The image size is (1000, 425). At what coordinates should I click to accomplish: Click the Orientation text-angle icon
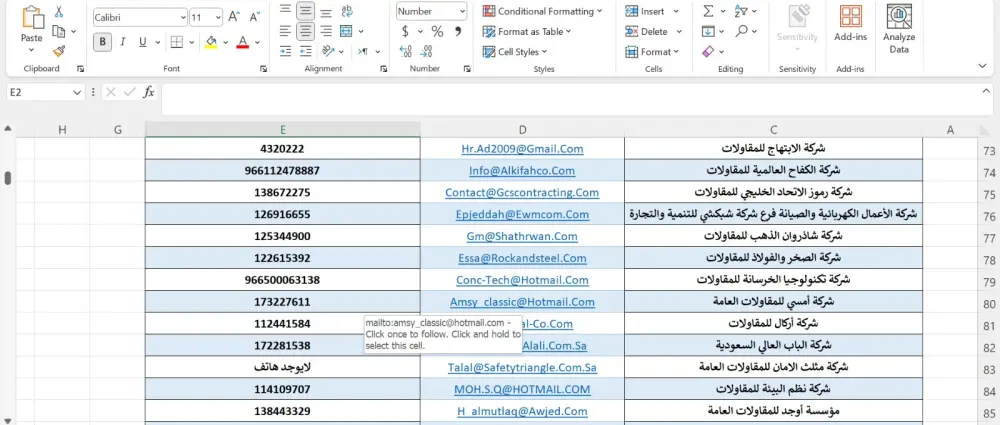coord(328,51)
